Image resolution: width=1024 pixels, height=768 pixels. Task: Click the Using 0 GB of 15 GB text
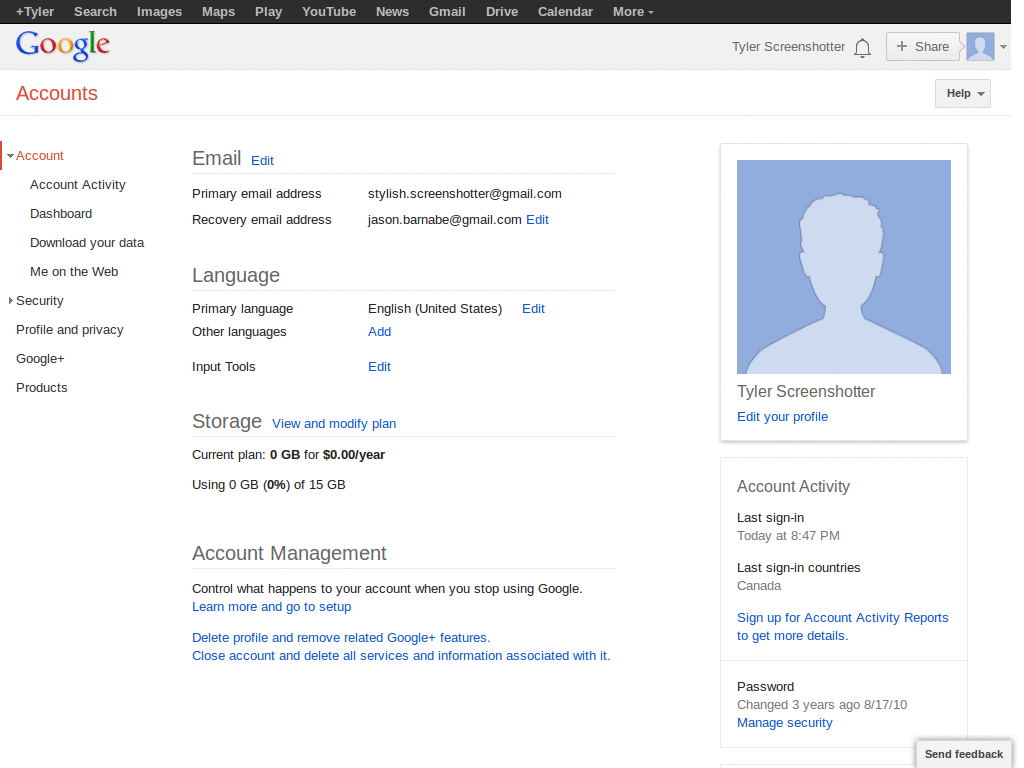tap(268, 485)
